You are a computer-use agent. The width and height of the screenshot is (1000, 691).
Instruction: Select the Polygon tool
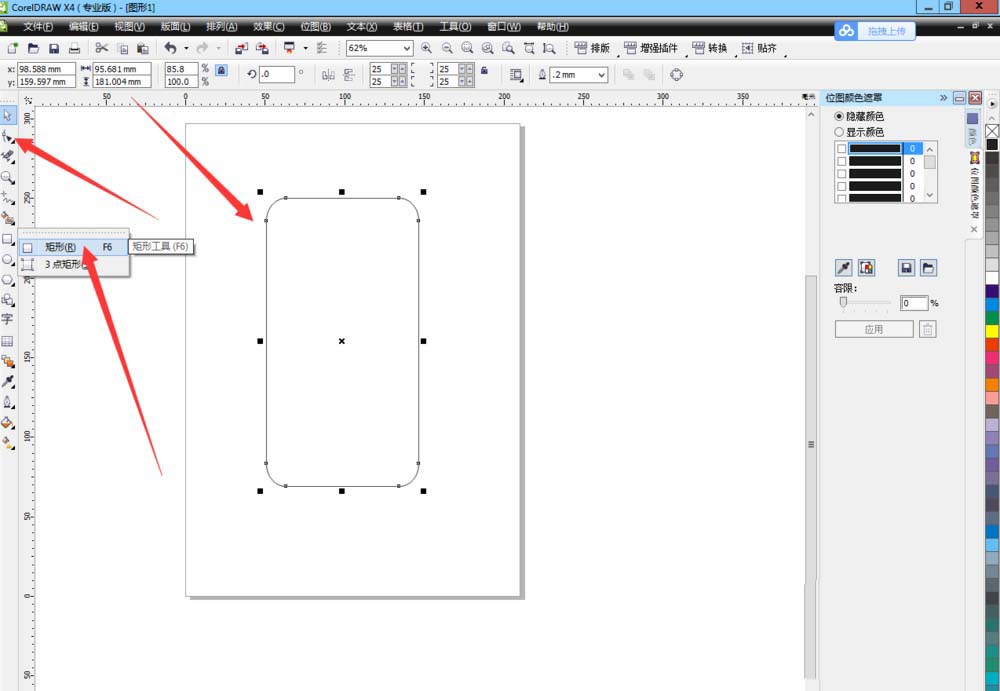pos(8,279)
